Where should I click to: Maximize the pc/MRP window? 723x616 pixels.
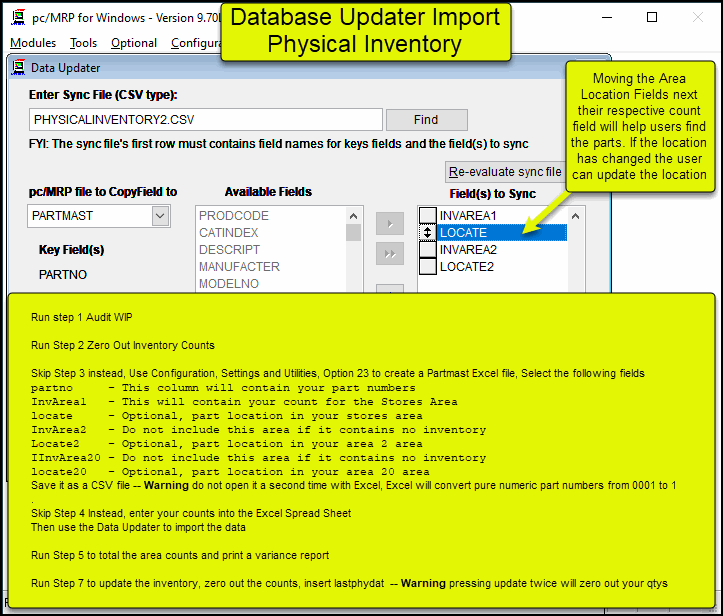(652, 18)
